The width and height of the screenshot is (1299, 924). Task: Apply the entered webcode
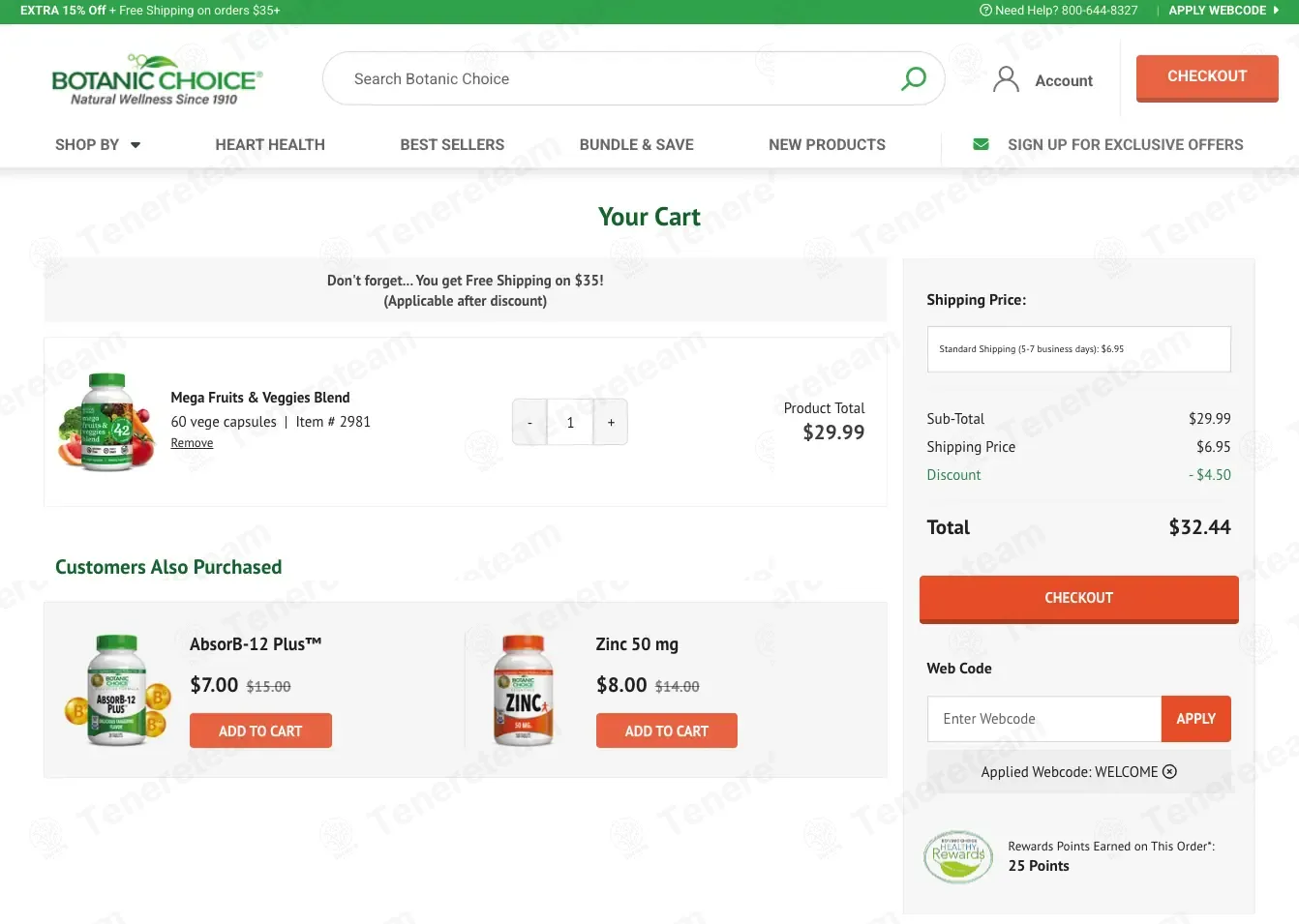pyautogui.click(x=1195, y=719)
